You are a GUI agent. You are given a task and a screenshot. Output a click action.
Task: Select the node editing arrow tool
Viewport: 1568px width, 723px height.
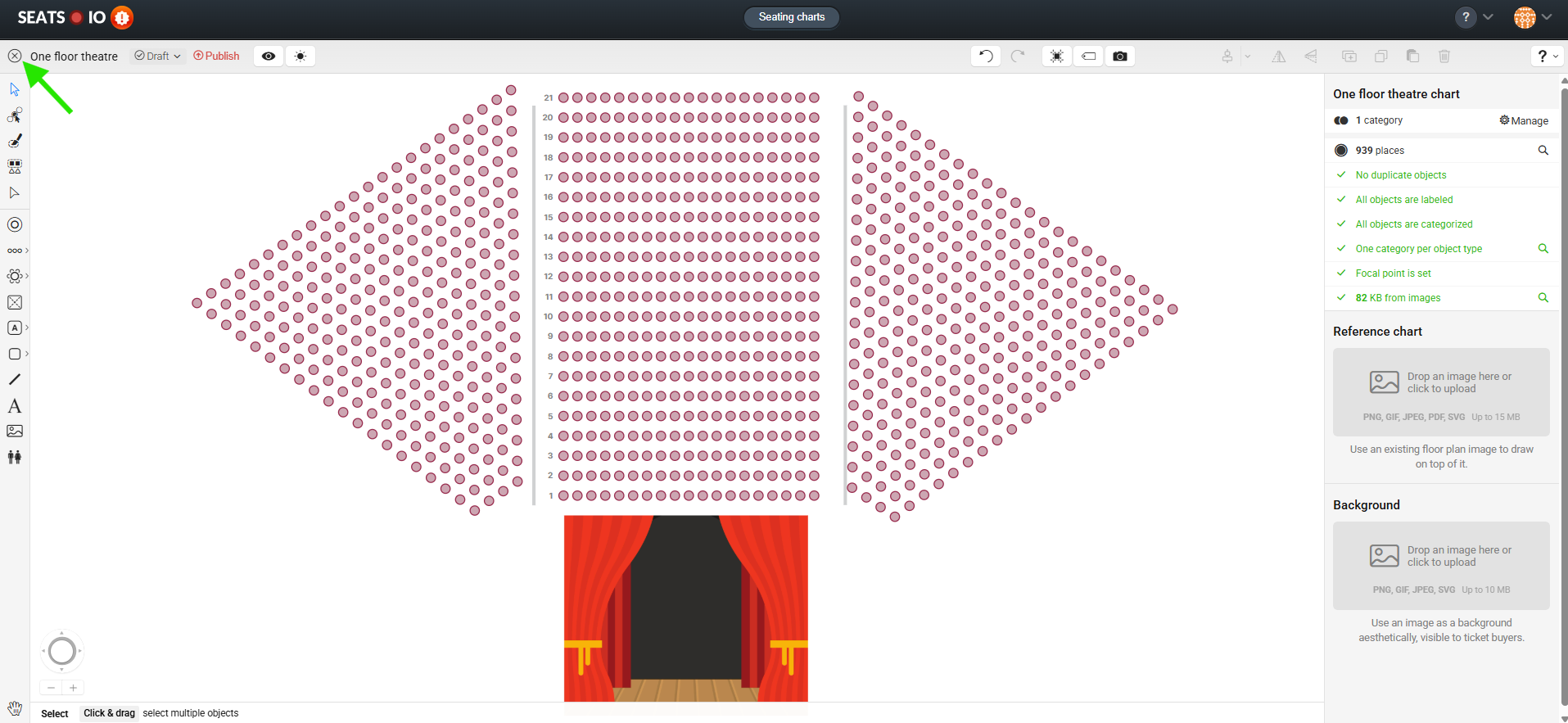click(15, 193)
